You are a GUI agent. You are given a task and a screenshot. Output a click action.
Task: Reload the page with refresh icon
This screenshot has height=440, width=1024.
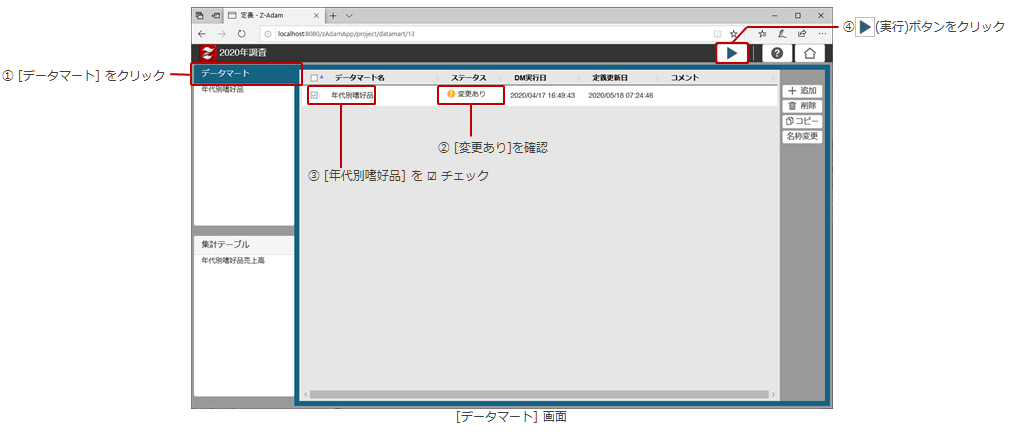click(x=241, y=33)
